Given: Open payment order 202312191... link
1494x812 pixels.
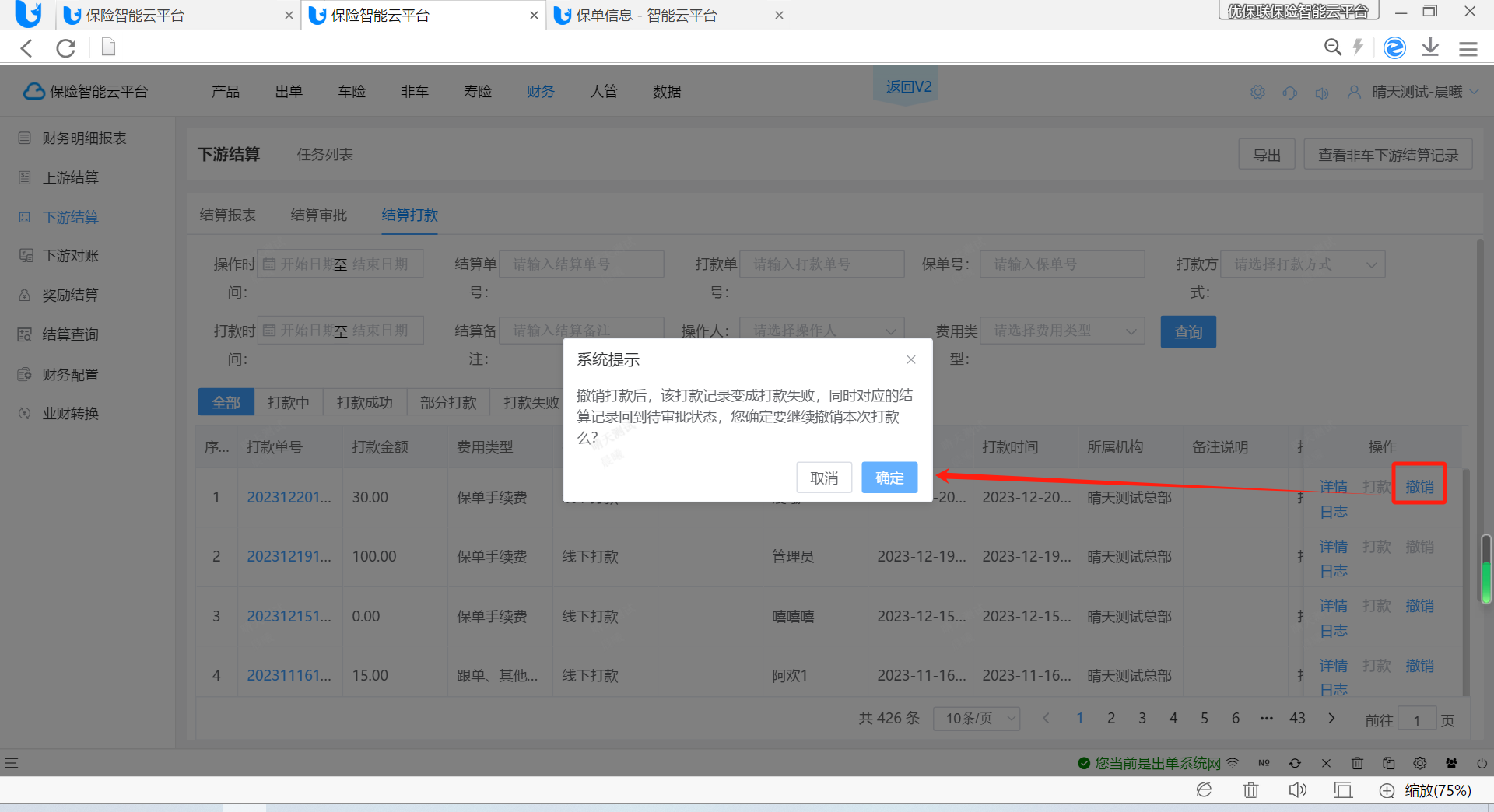Looking at the screenshot, I should [x=289, y=557].
